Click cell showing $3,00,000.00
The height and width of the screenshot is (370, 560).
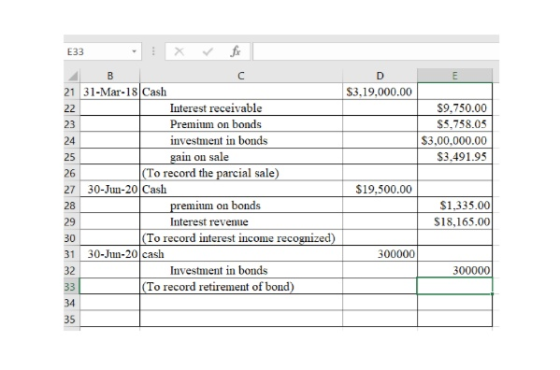pos(455,140)
